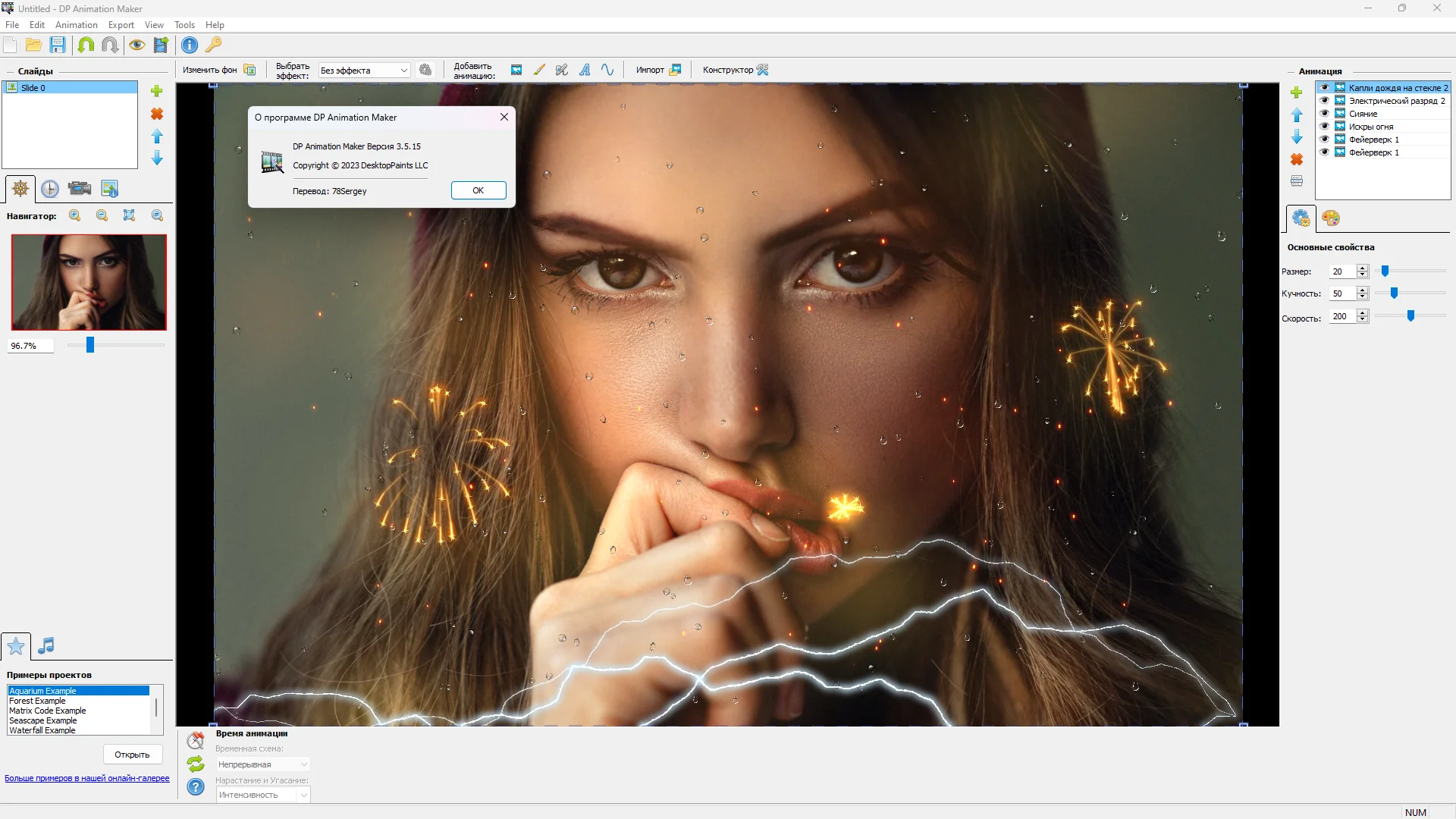Hide the Электрический разряд 2 layer

click(1324, 101)
